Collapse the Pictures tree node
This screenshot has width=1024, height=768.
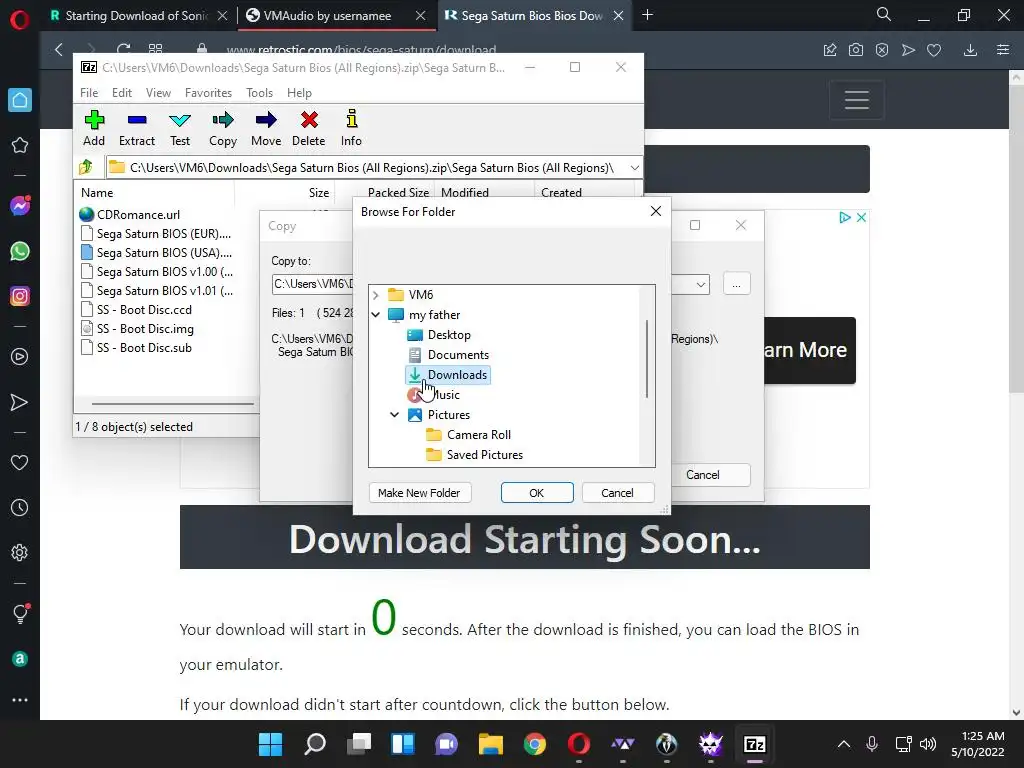pos(394,415)
